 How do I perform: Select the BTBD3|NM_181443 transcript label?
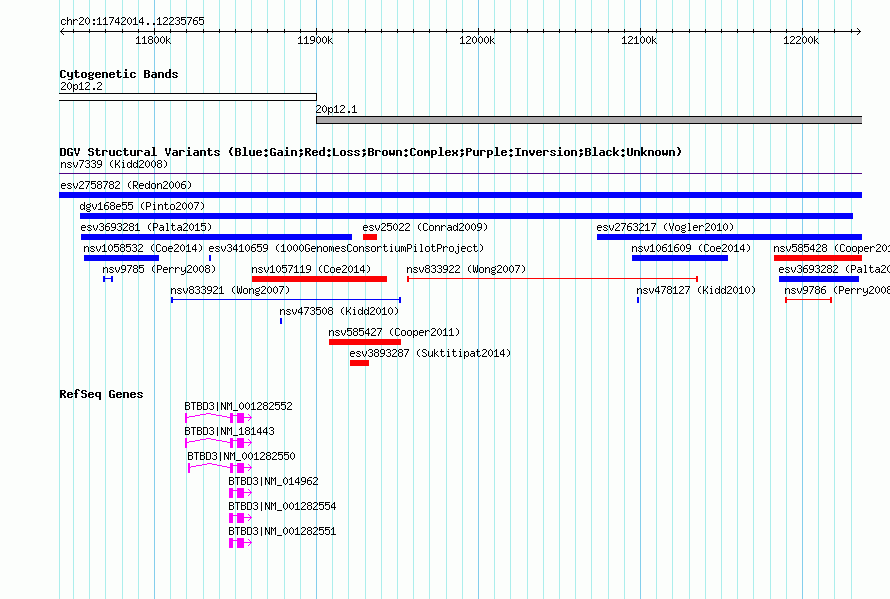tap(229, 431)
